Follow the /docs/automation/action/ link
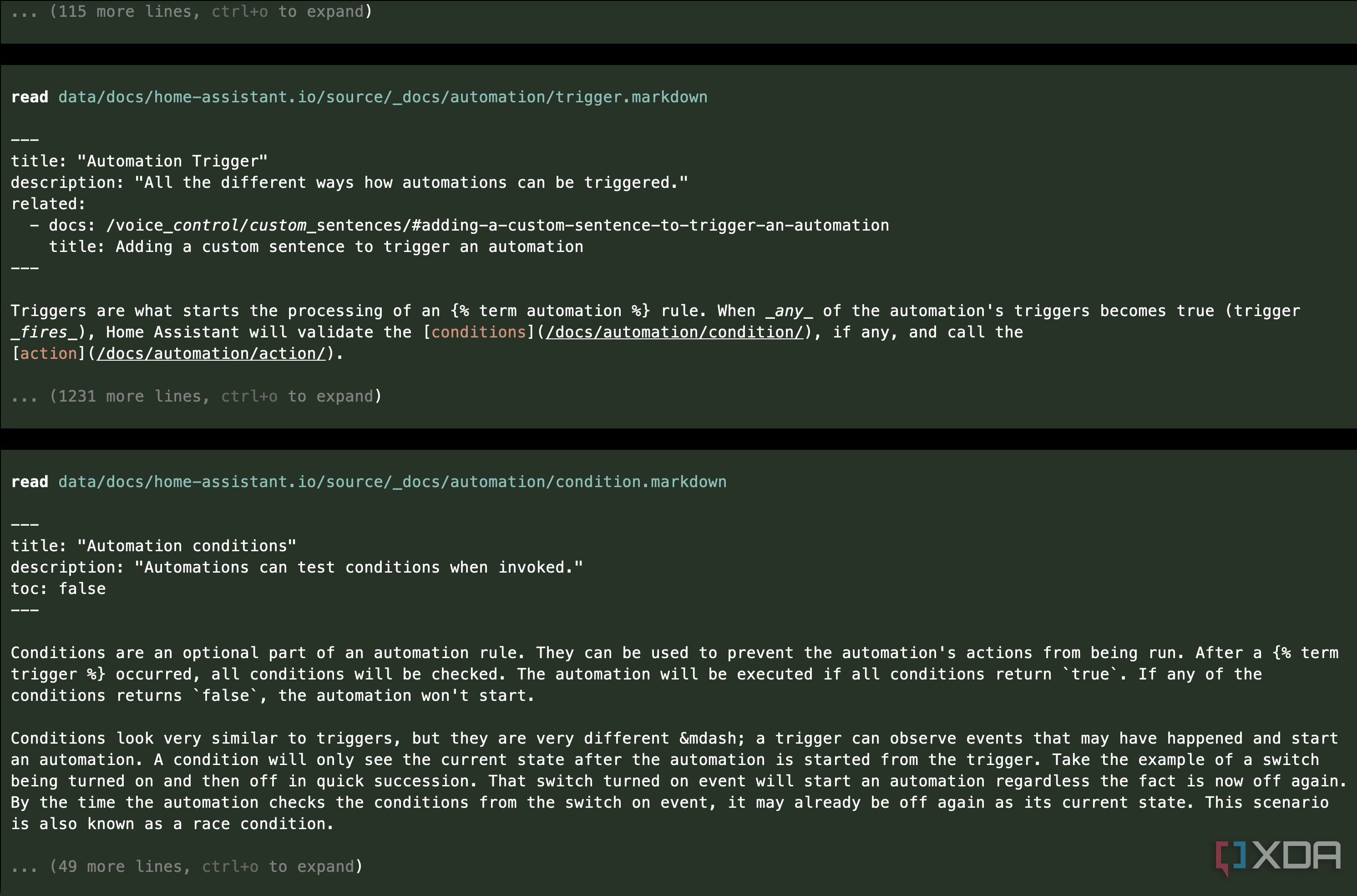The width and height of the screenshot is (1357, 896). click(212, 354)
